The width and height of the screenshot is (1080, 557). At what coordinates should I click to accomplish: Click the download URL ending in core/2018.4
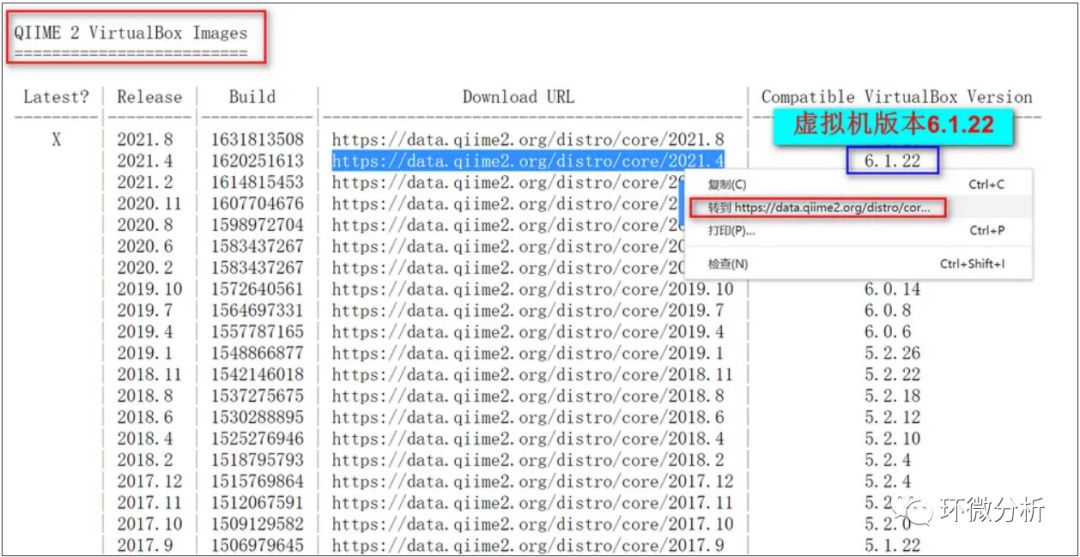pyautogui.click(x=528, y=439)
